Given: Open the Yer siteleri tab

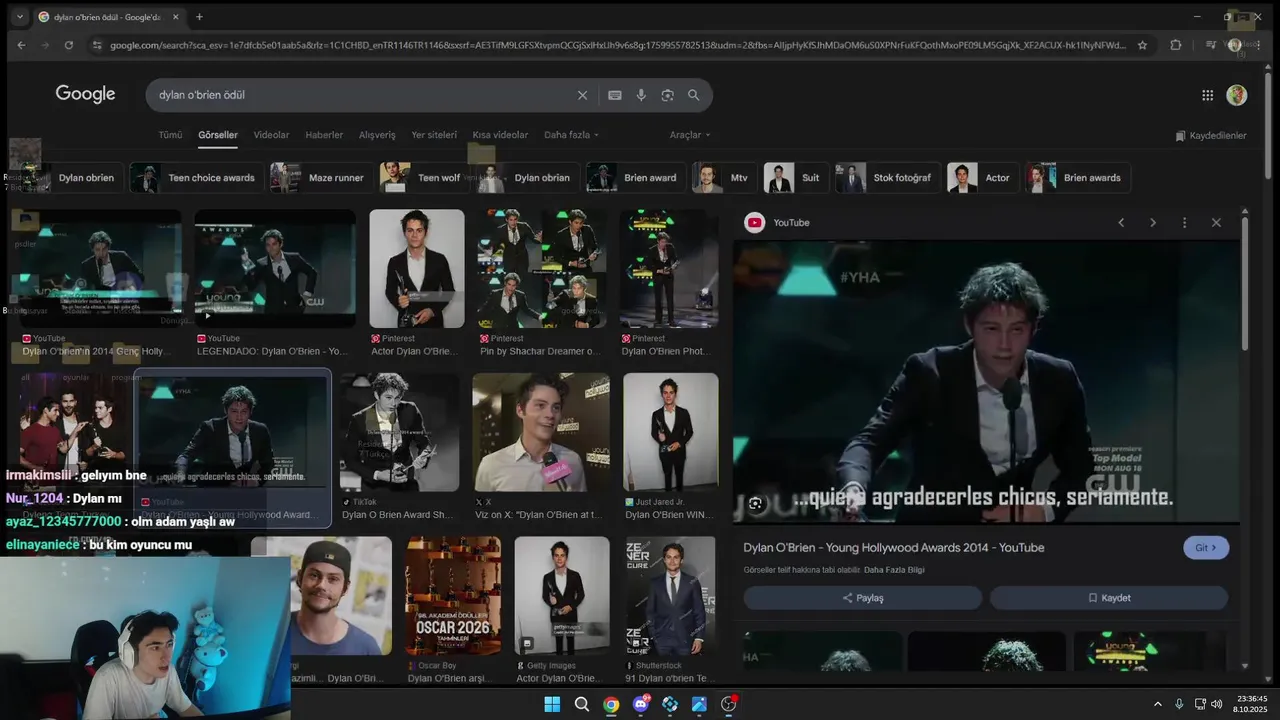Looking at the screenshot, I should click(x=434, y=135).
